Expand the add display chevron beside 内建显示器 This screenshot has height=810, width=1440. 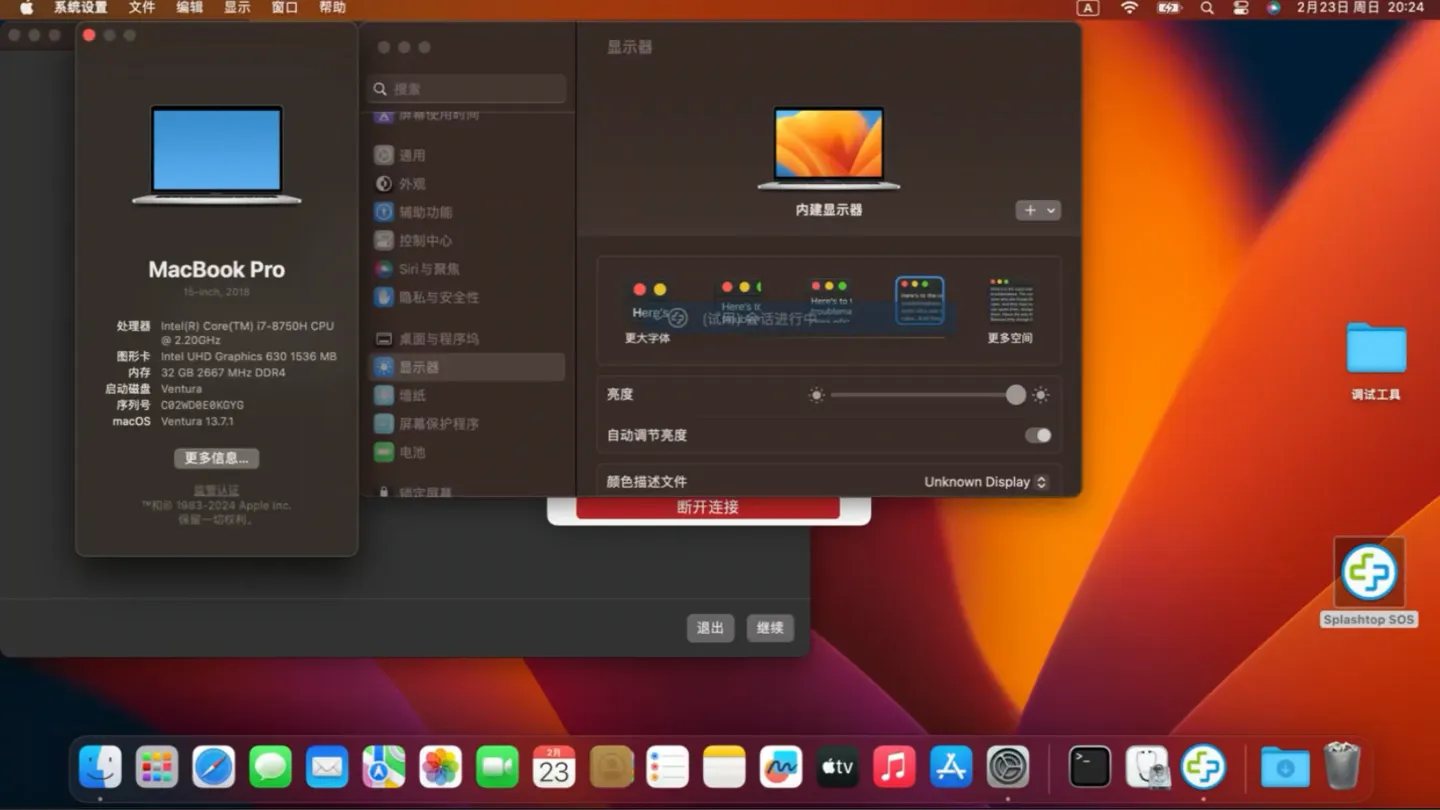(x=1050, y=210)
